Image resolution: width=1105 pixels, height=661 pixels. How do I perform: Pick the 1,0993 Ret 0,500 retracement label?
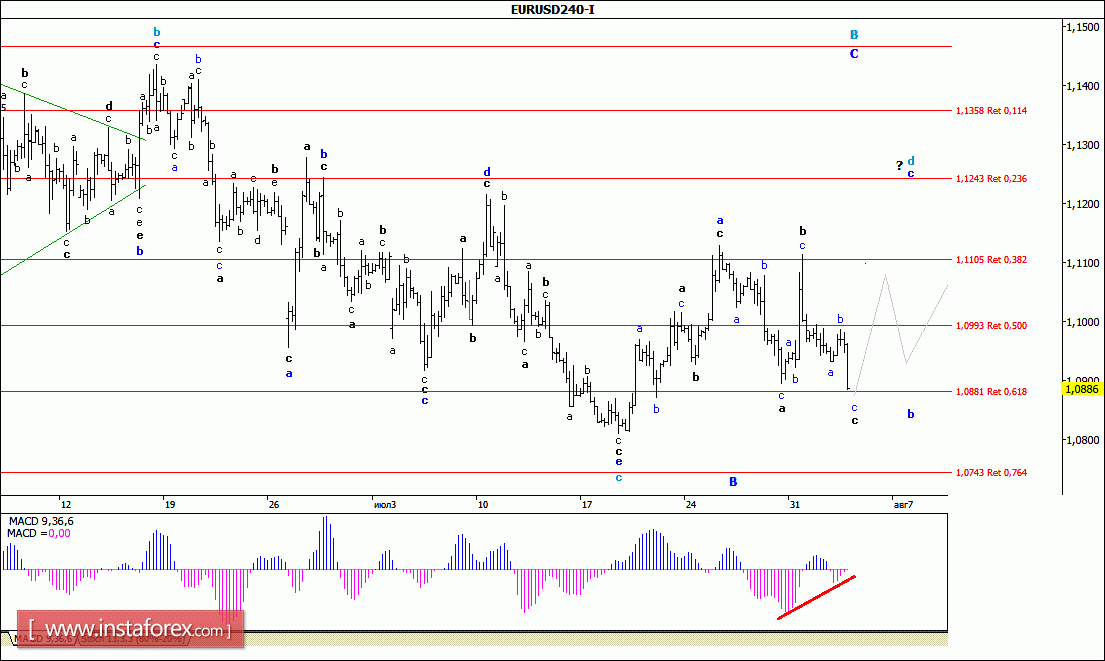click(991, 325)
